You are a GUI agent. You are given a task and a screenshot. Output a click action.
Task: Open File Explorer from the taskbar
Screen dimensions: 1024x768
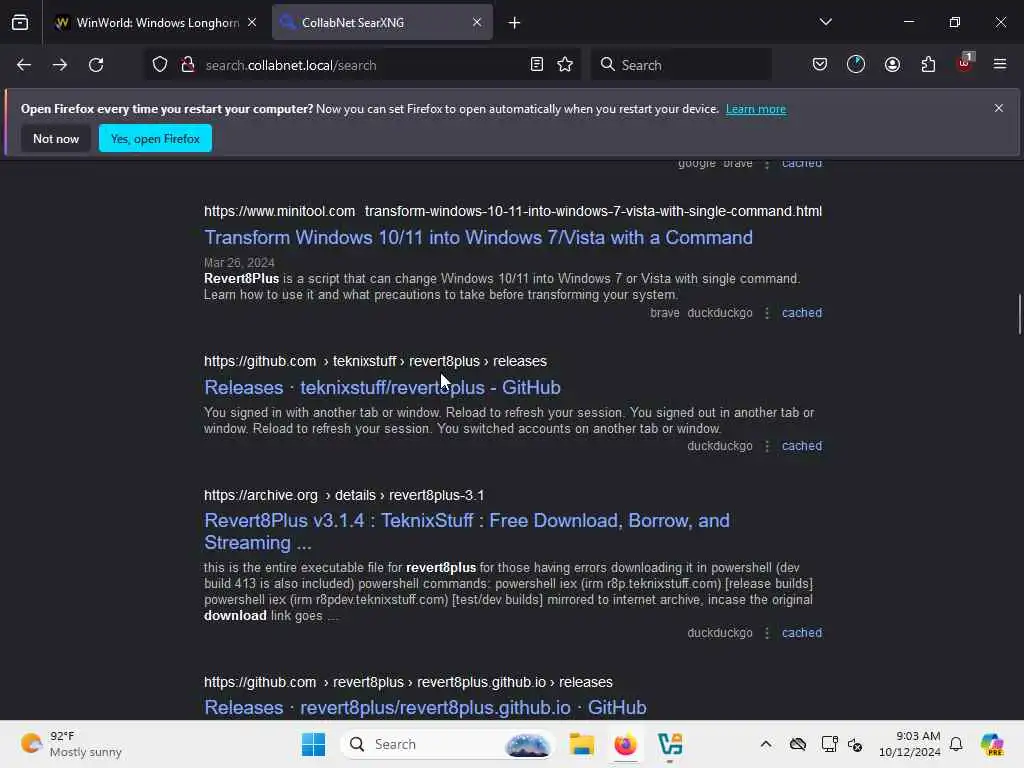(581, 744)
